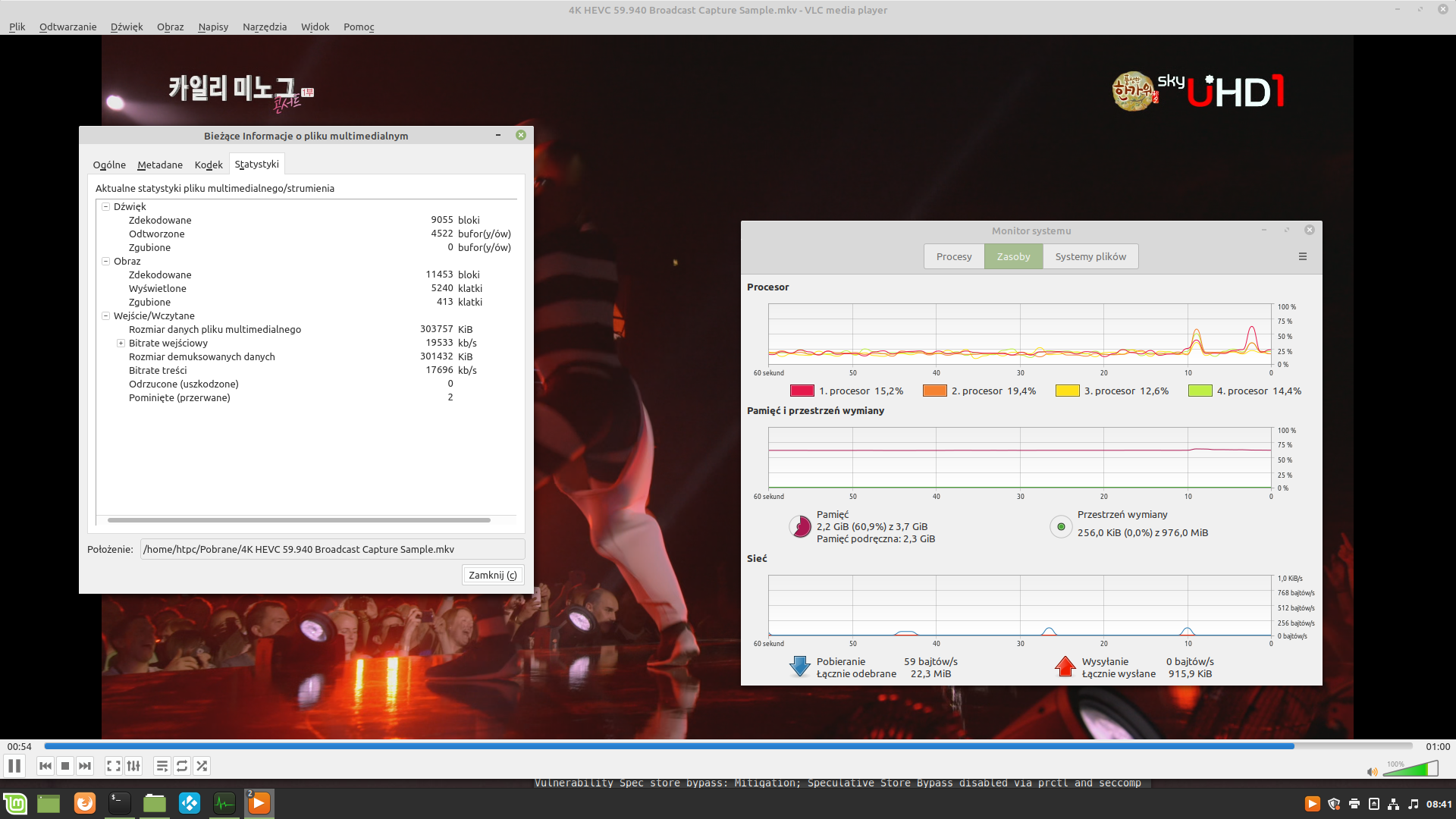
Task: Select the Statystyki tab
Action: (x=257, y=164)
